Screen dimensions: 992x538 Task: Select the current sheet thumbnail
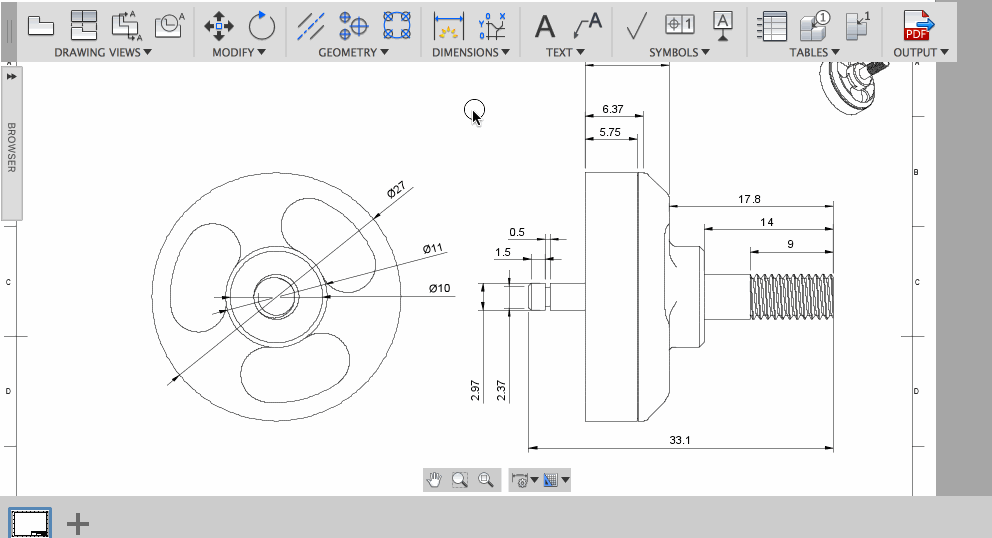[x=31, y=522]
